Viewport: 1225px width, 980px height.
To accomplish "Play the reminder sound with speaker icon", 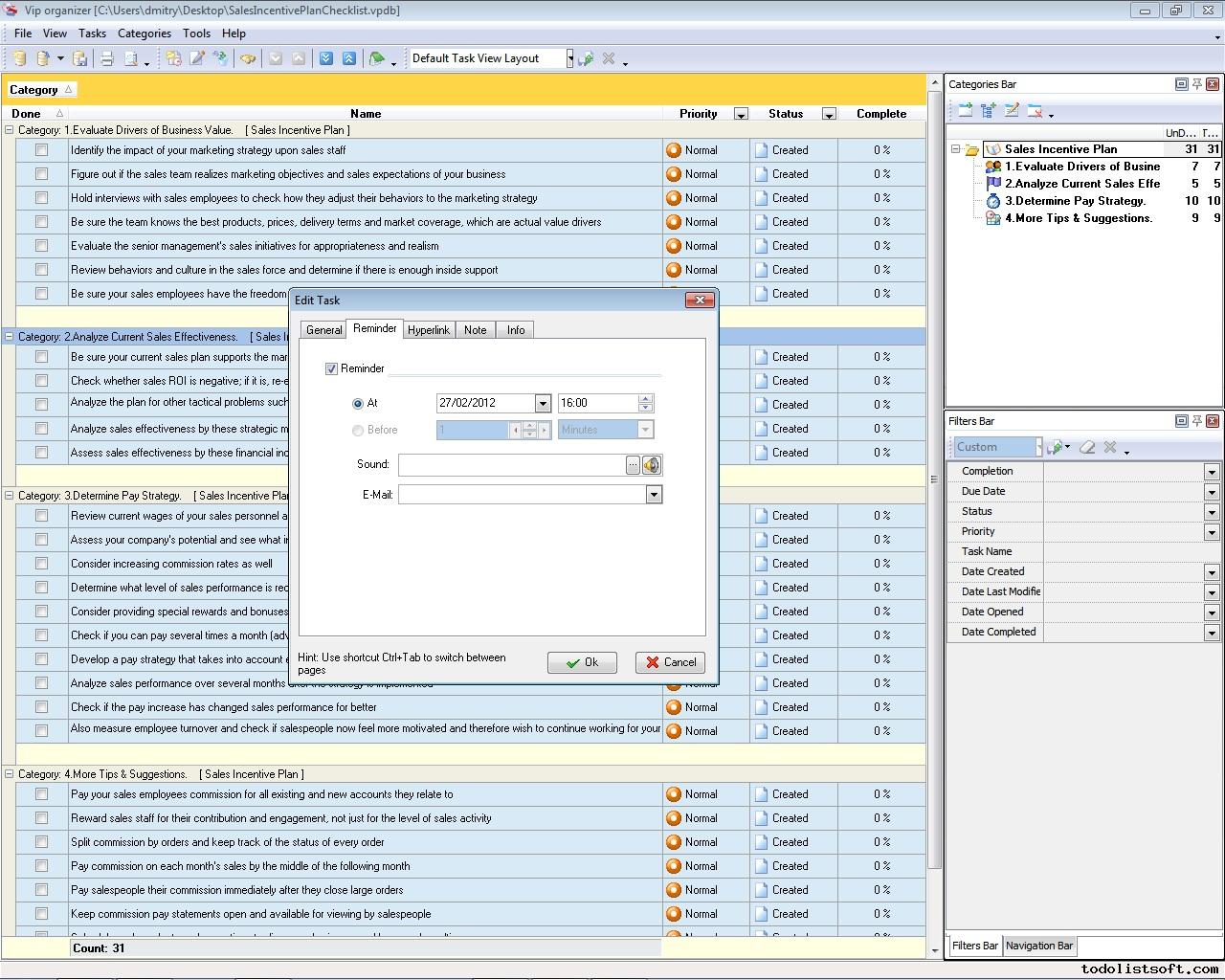I will pyautogui.click(x=652, y=465).
